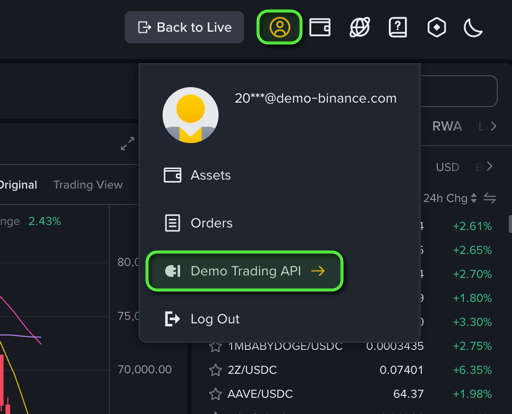Select the 2Z/USDC pair row
Image resolution: width=512 pixels, height=414 pixels.
[350, 370]
